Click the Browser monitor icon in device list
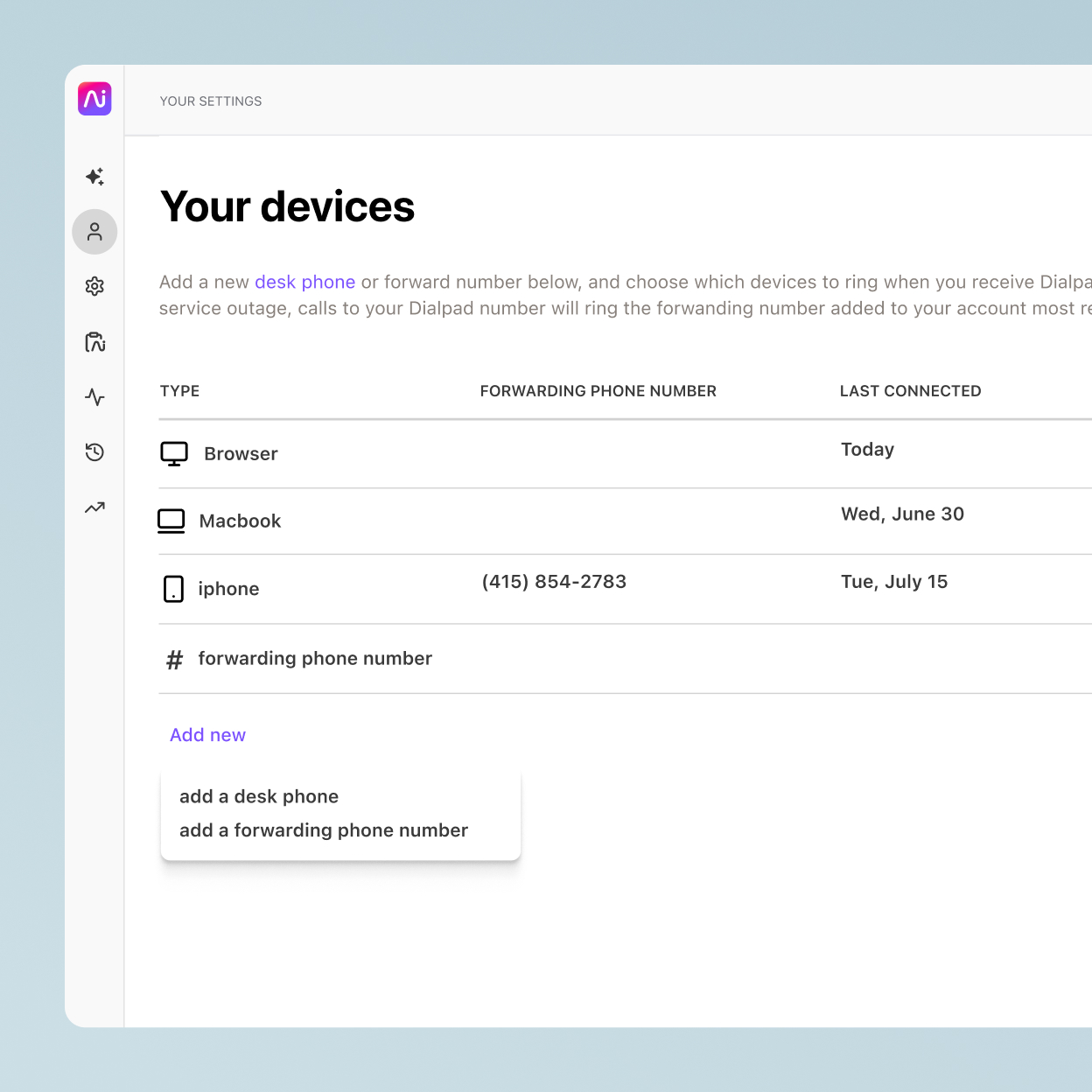 (x=174, y=453)
